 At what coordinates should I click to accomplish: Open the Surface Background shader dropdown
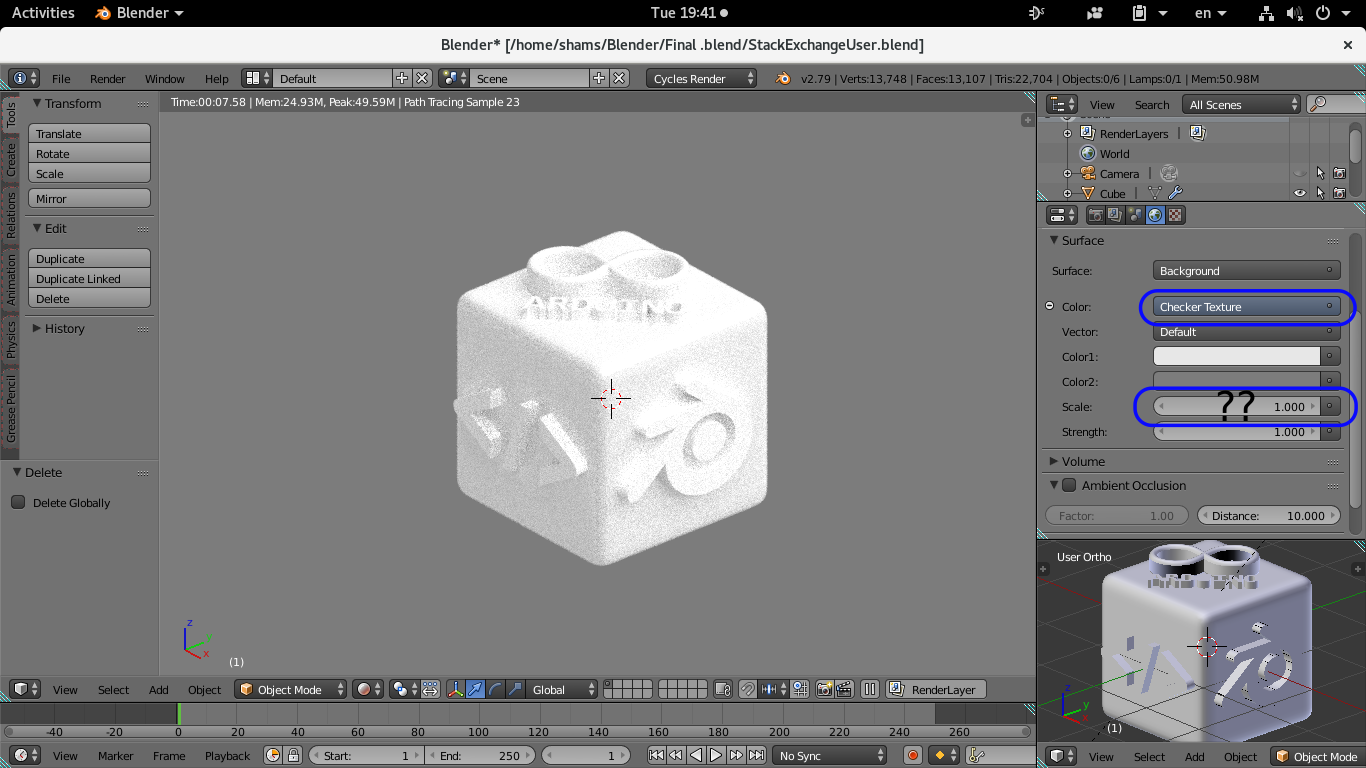pyautogui.click(x=1247, y=270)
